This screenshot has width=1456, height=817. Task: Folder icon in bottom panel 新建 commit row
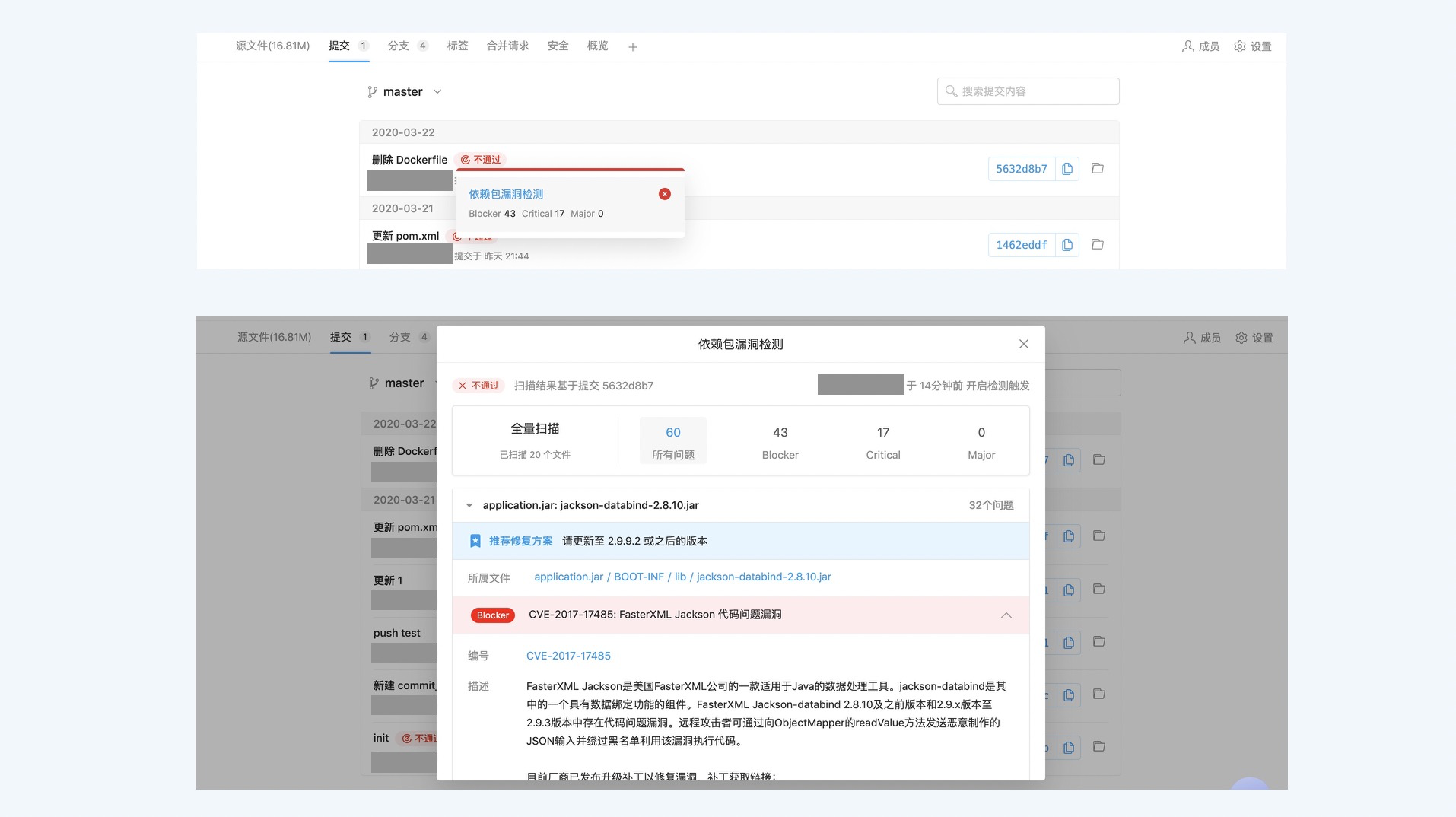(1099, 694)
